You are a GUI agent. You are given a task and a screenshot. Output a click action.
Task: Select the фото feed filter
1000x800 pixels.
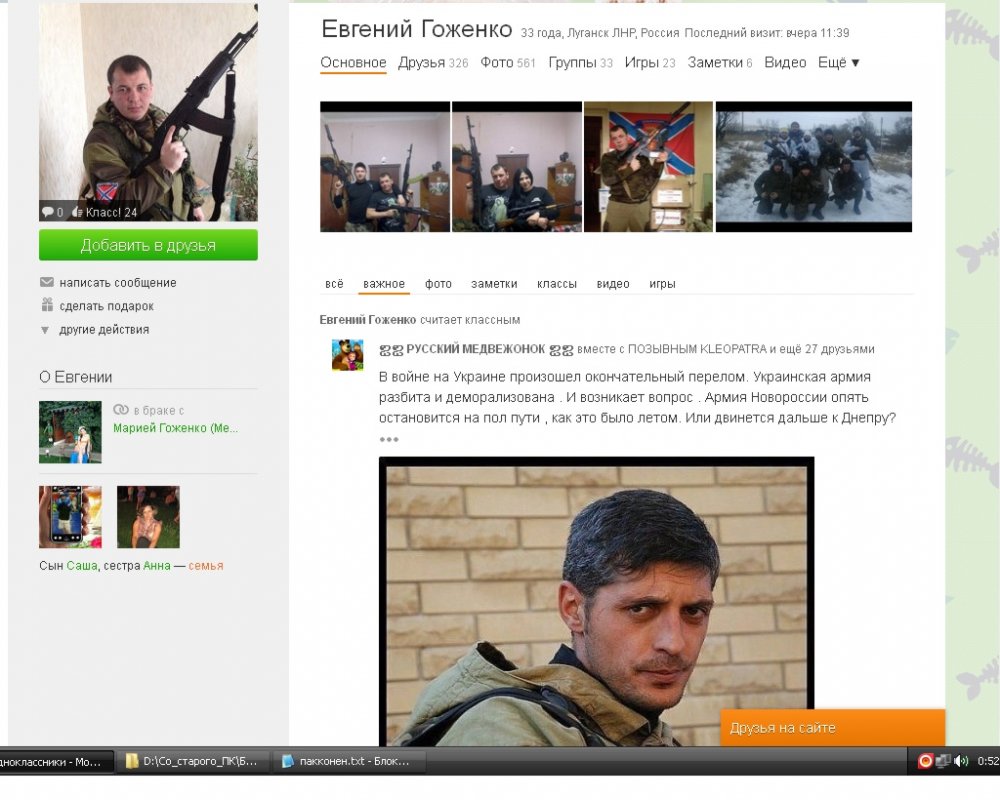[x=438, y=284]
